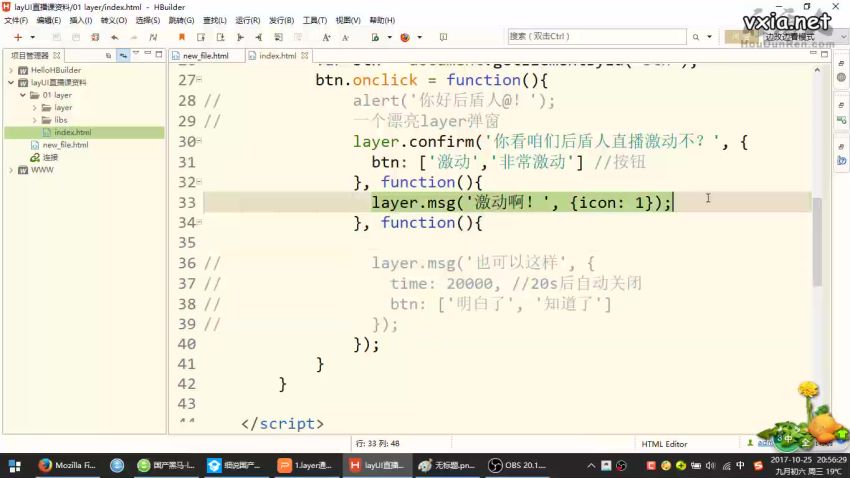Close the 项目管理器 panel tab
Image resolution: width=850 pixels, height=478 pixels.
56,55
